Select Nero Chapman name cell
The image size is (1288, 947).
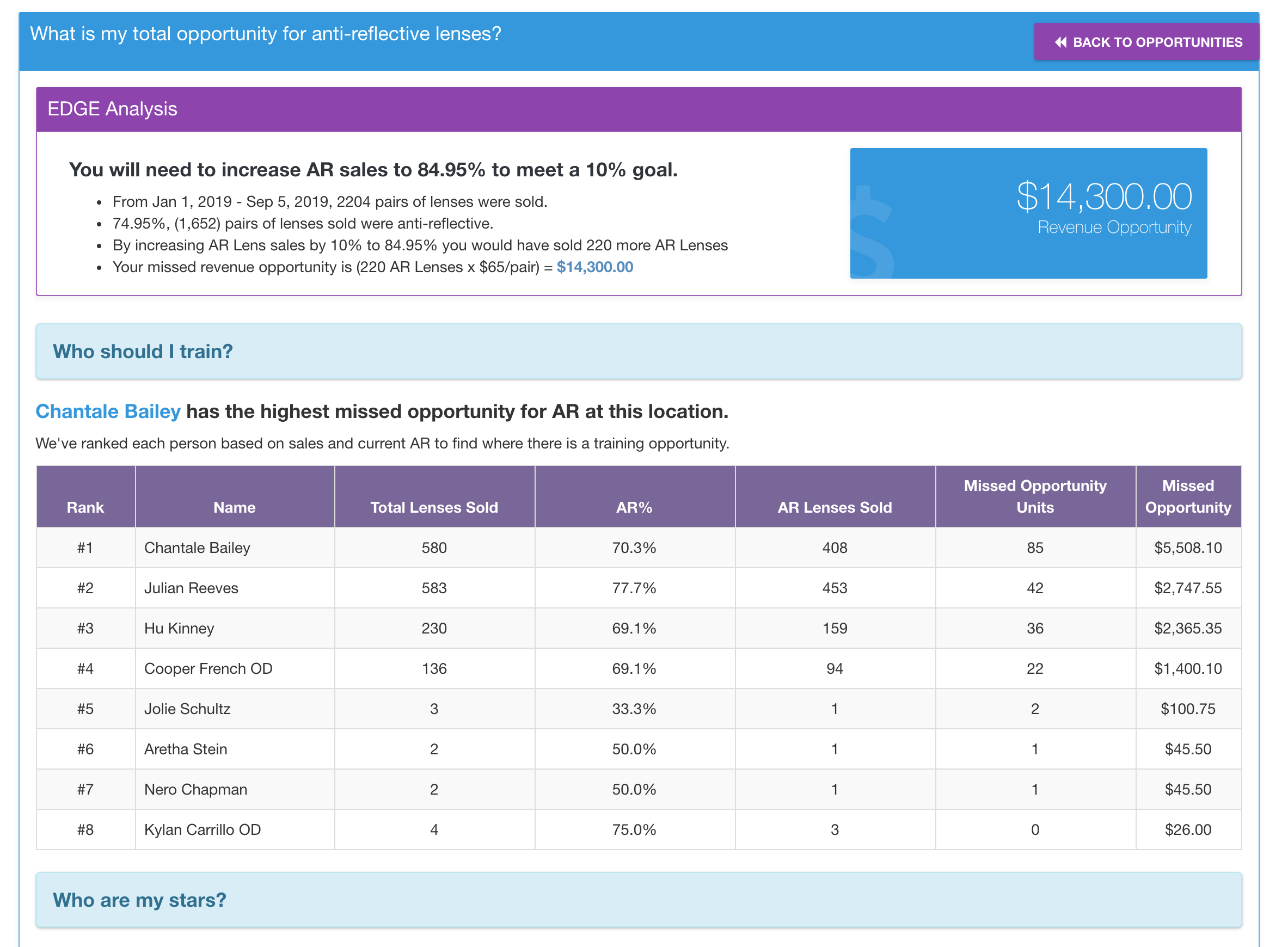pos(235,789)
